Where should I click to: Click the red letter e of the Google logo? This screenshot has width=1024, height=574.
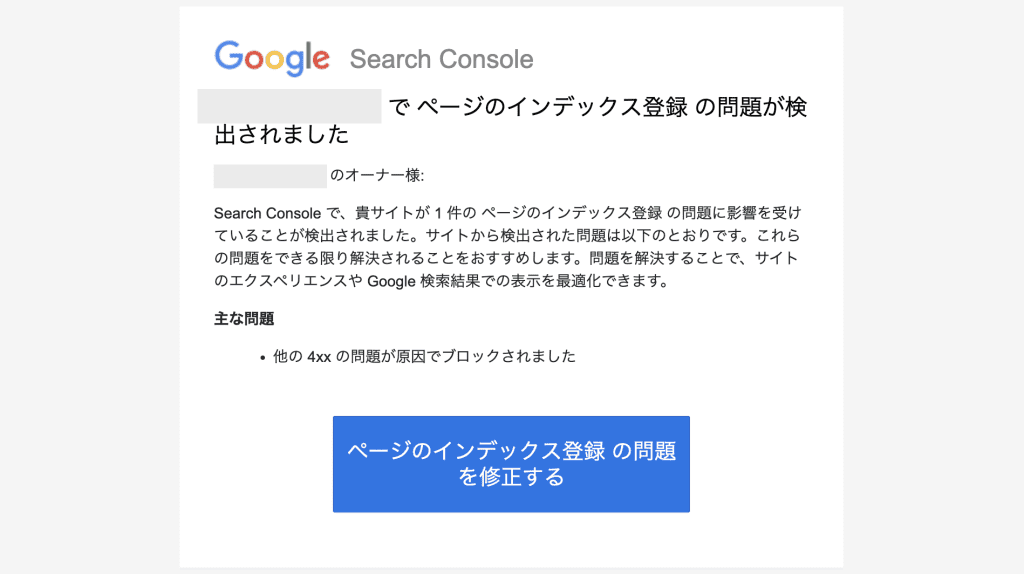tap(321, 60)
